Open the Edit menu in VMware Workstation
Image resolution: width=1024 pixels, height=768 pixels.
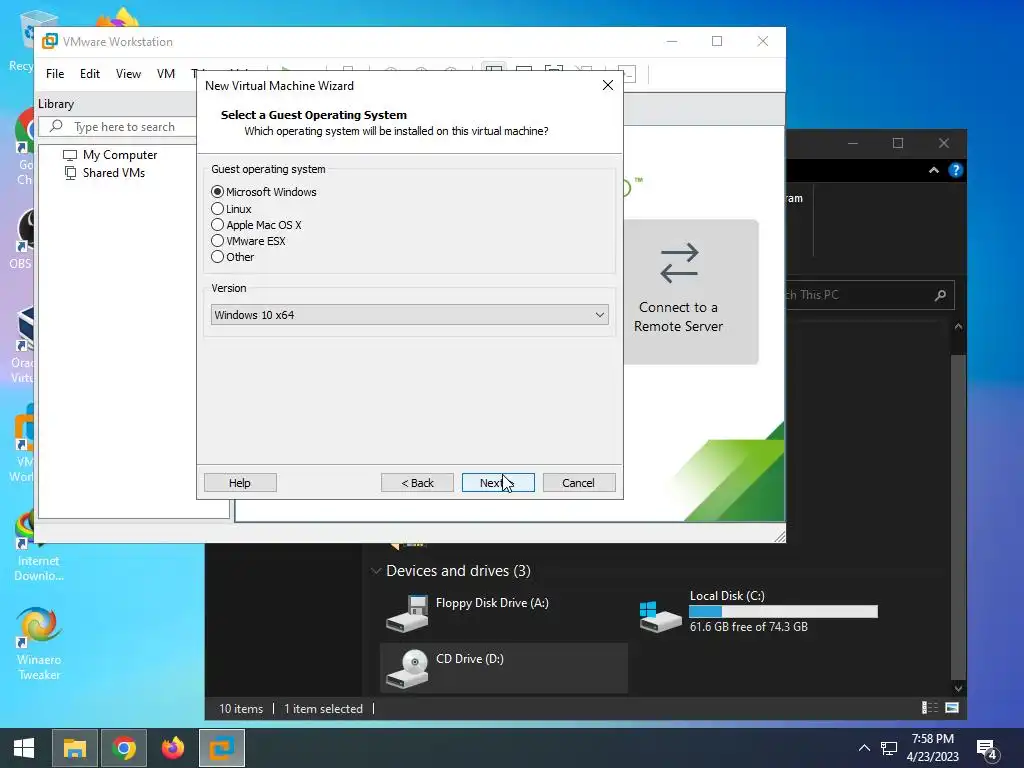click(x=89, y=74)
